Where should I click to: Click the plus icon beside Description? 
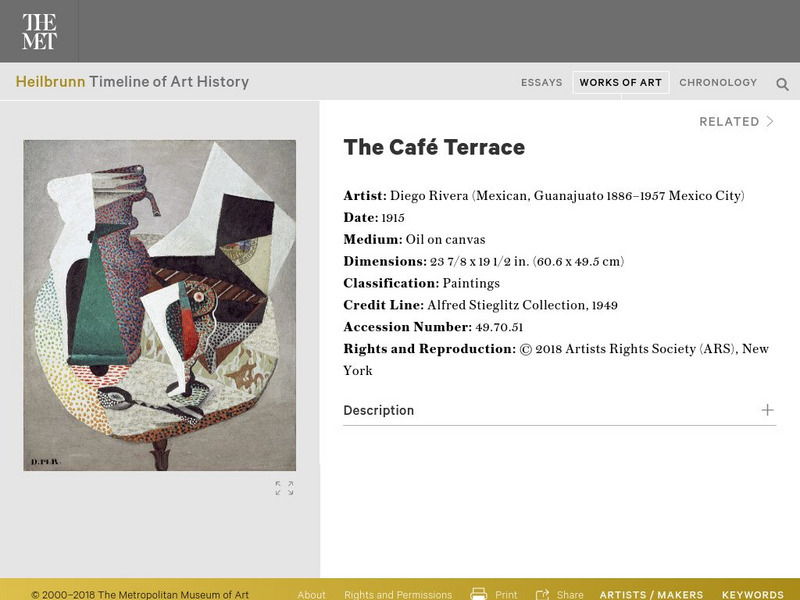pos(767,410)
